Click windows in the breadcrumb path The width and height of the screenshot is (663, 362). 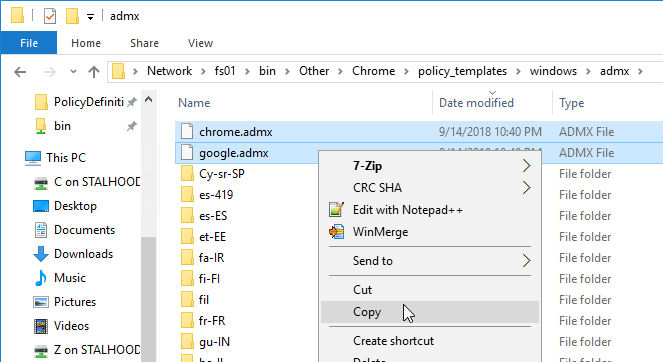coord(553,71)
